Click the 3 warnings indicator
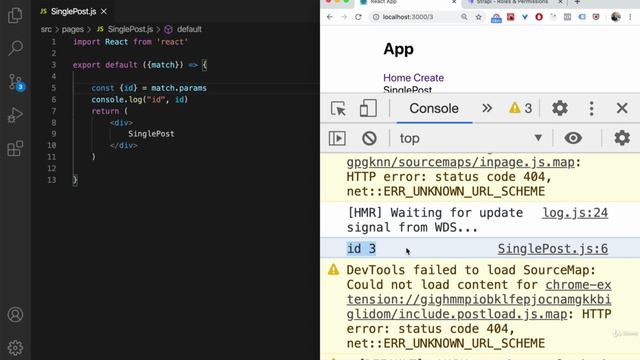Viewport: 640px width, 360px height. pos(520,109)
